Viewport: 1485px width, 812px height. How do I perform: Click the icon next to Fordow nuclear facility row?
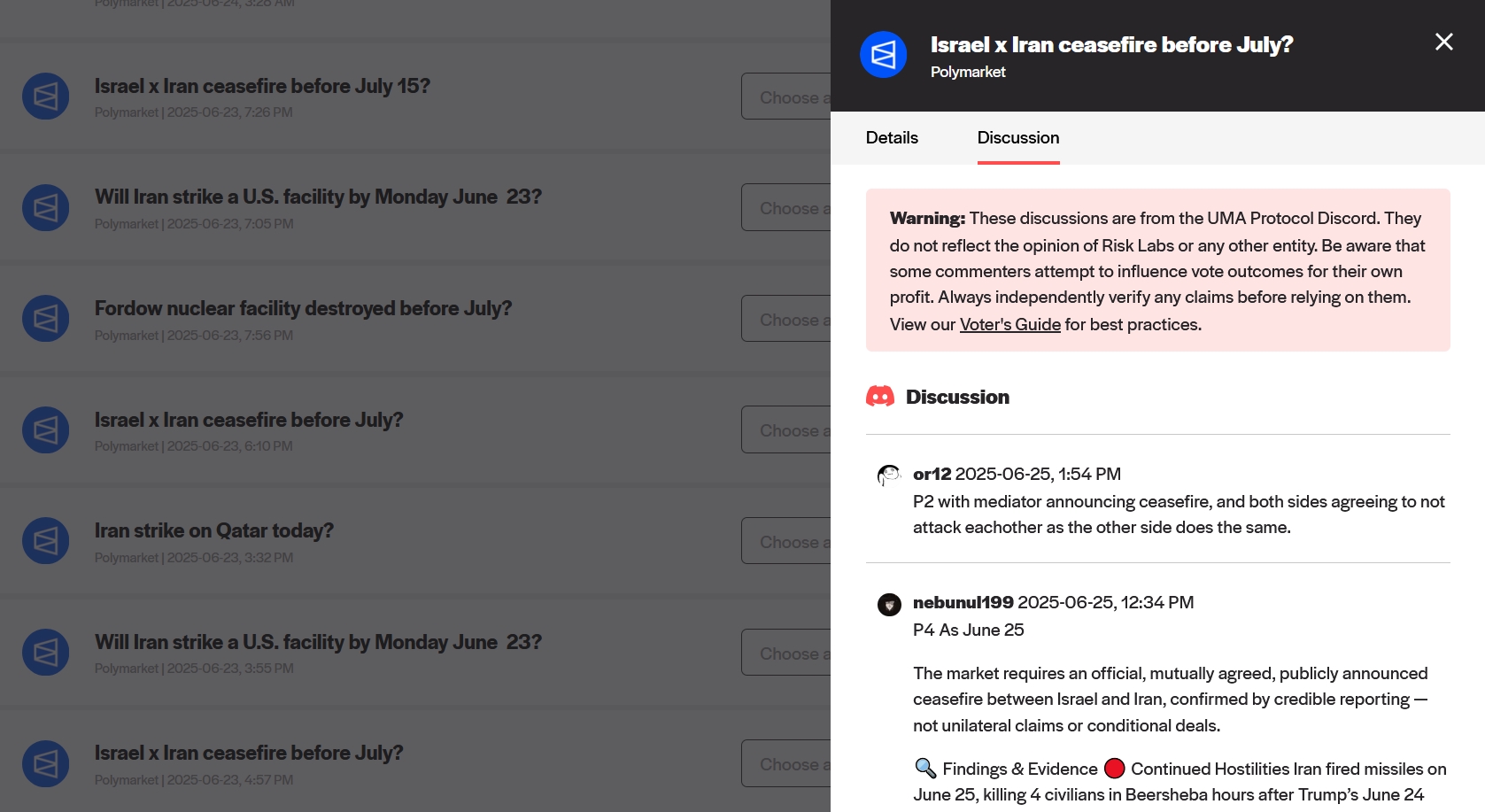(46, 319)
